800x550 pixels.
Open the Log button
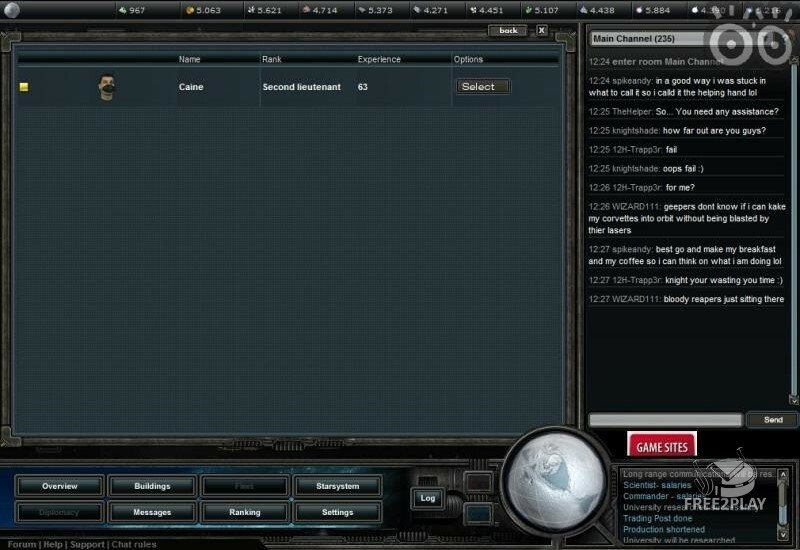coord(428,497)
